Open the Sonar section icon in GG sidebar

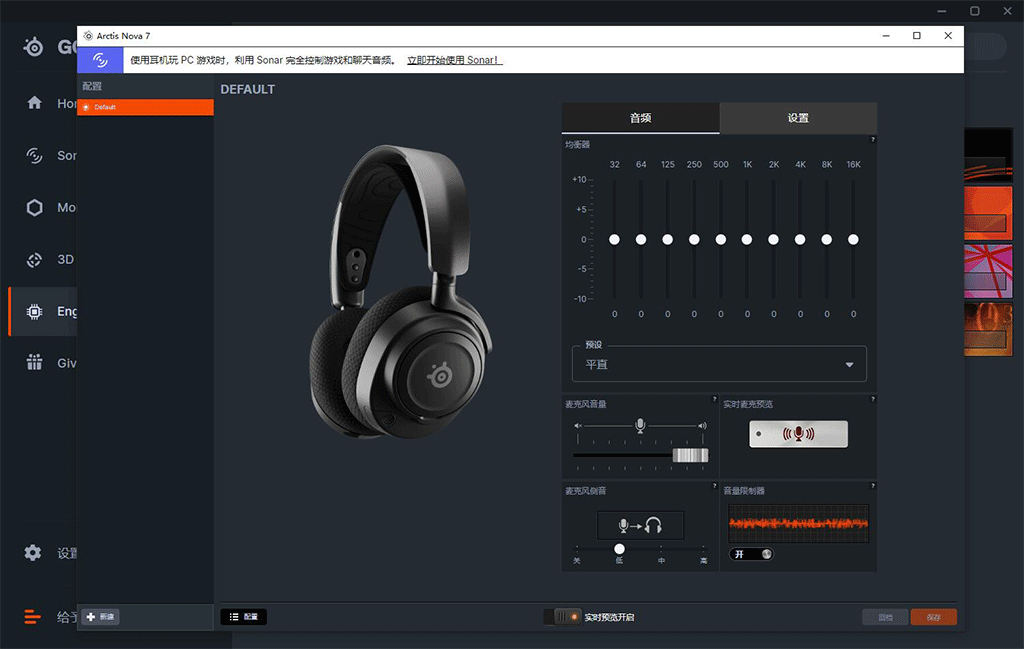(34, 155)
